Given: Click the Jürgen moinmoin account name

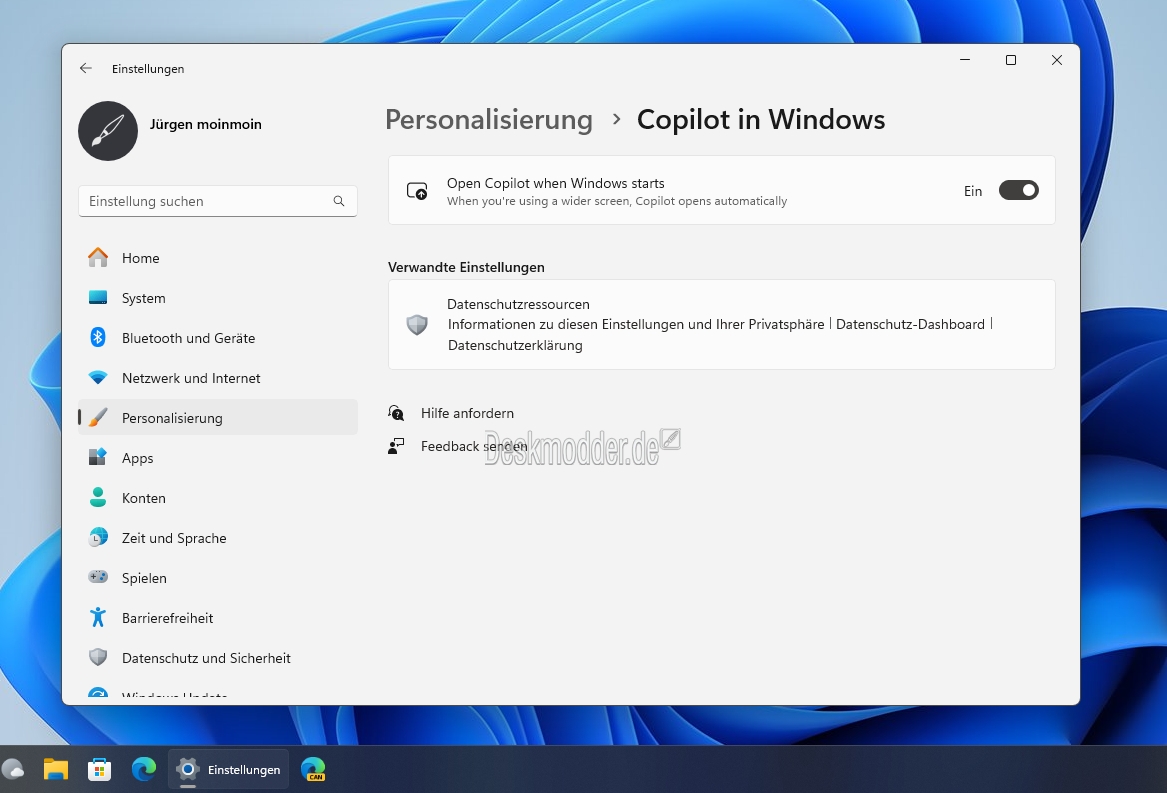Looking at the screenshot, I should tap(205, 124).
